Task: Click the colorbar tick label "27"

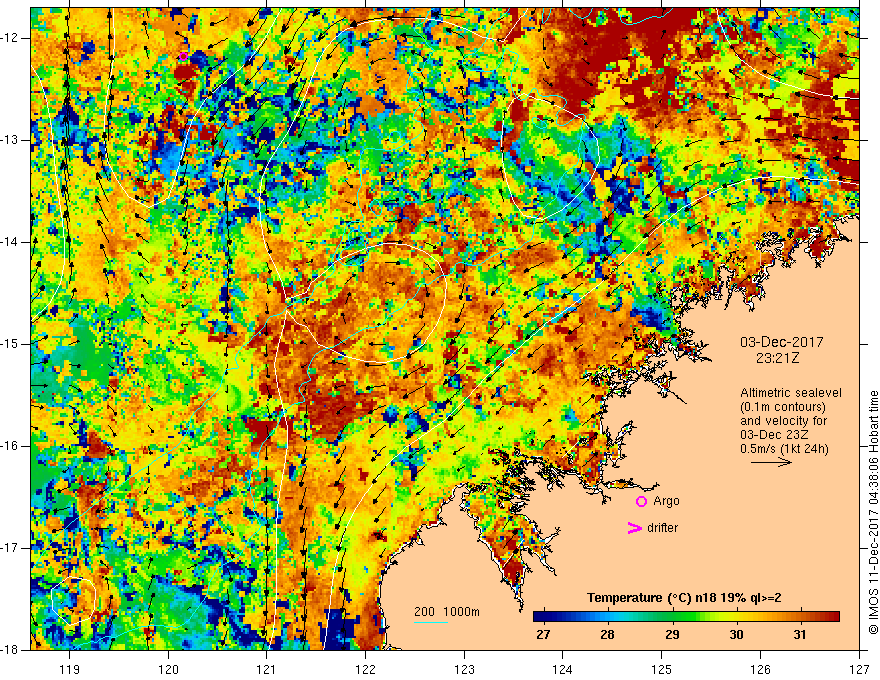Action: (x=543, y=635)
